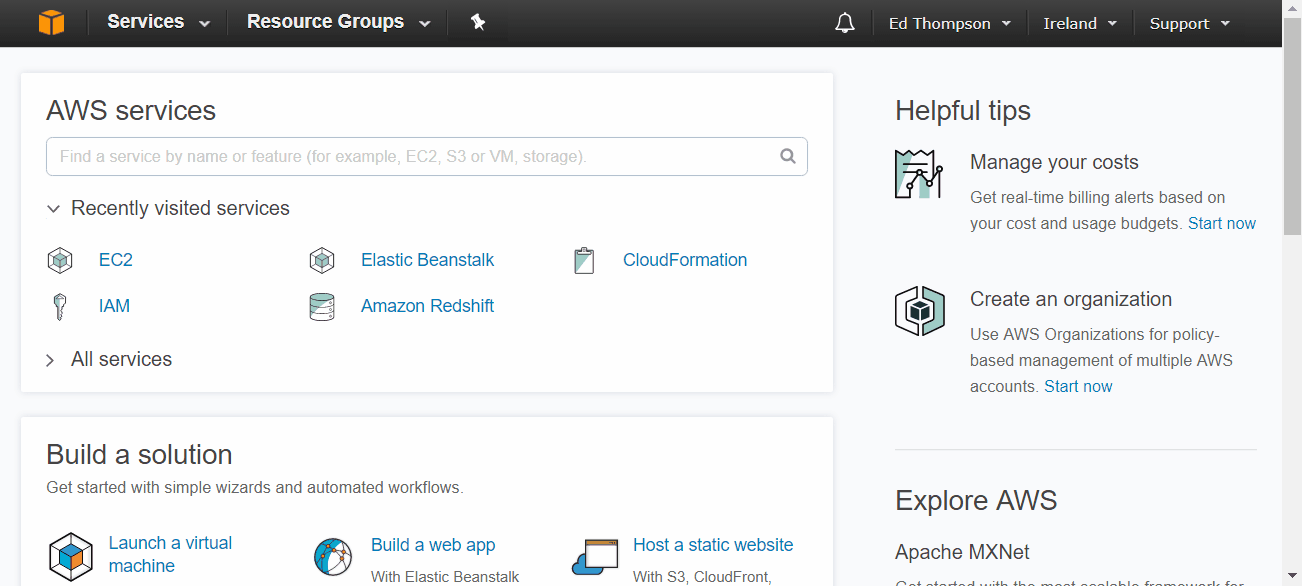This screenshot has width=1302, height=586.
Task: Click the Elastic Beanstalk service icon
Action: pyautogui.click(x=322, y=261)
